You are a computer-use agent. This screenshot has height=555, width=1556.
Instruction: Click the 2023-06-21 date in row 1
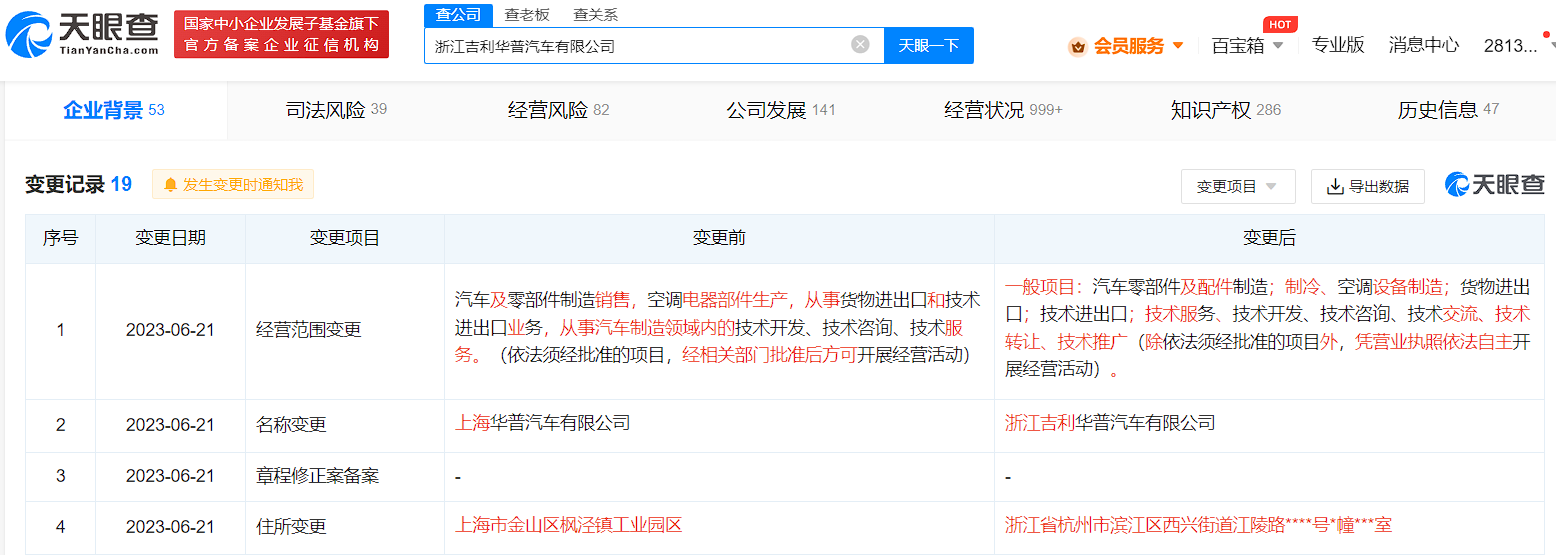coord(170,330)
